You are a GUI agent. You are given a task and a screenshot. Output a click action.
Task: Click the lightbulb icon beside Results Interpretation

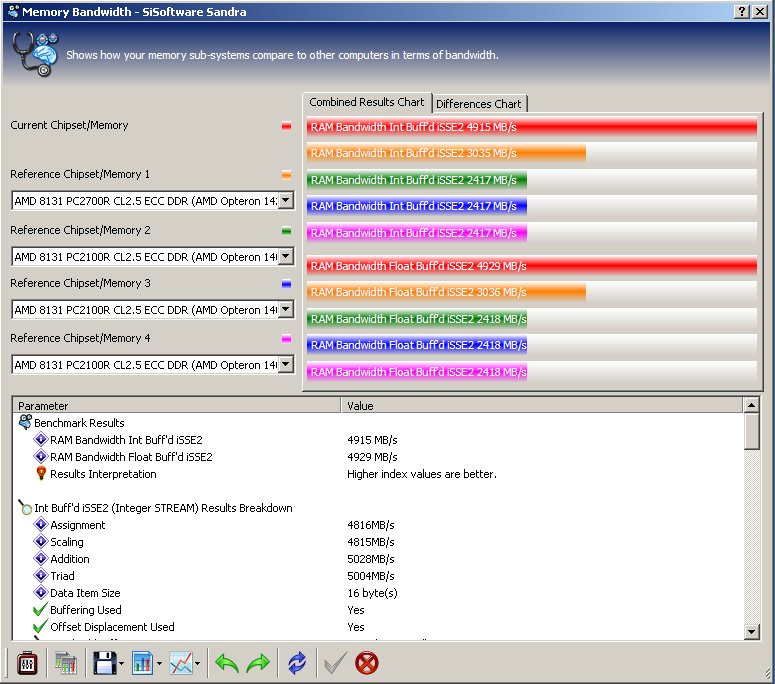click(x=41, y=473)
